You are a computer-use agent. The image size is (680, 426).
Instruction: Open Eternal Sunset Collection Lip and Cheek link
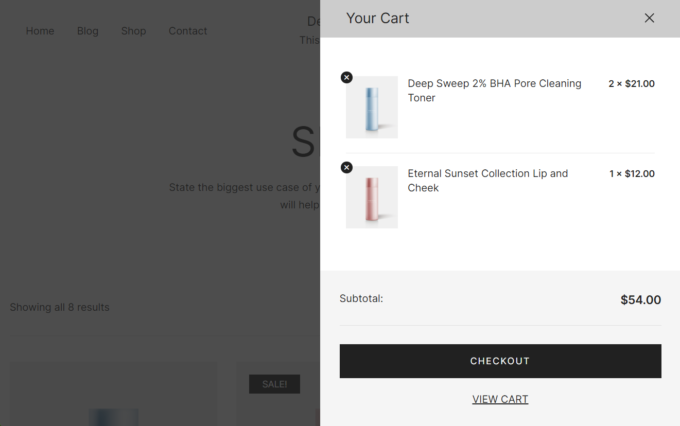(x=487, y=180)
